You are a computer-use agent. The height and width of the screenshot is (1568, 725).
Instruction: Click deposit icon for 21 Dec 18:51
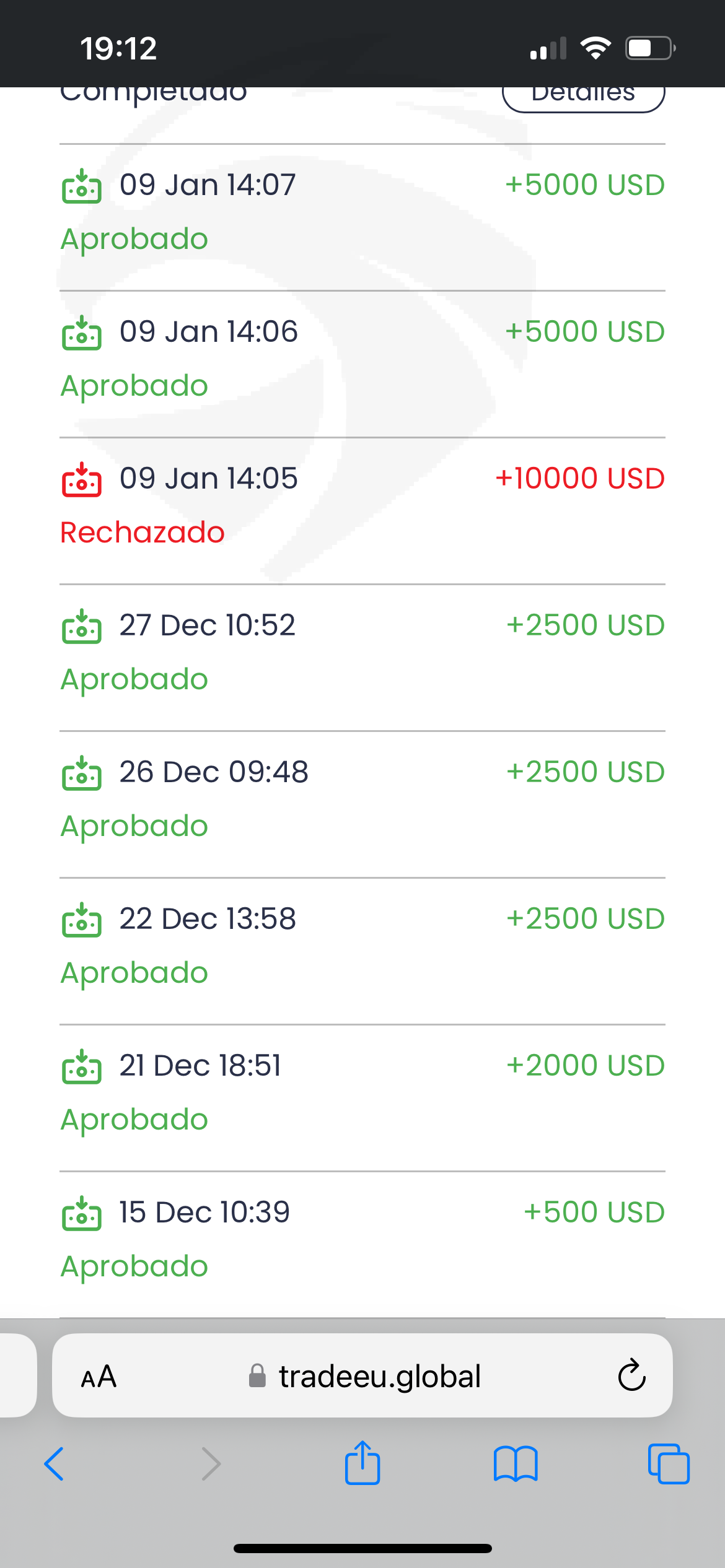(81, 1067)
